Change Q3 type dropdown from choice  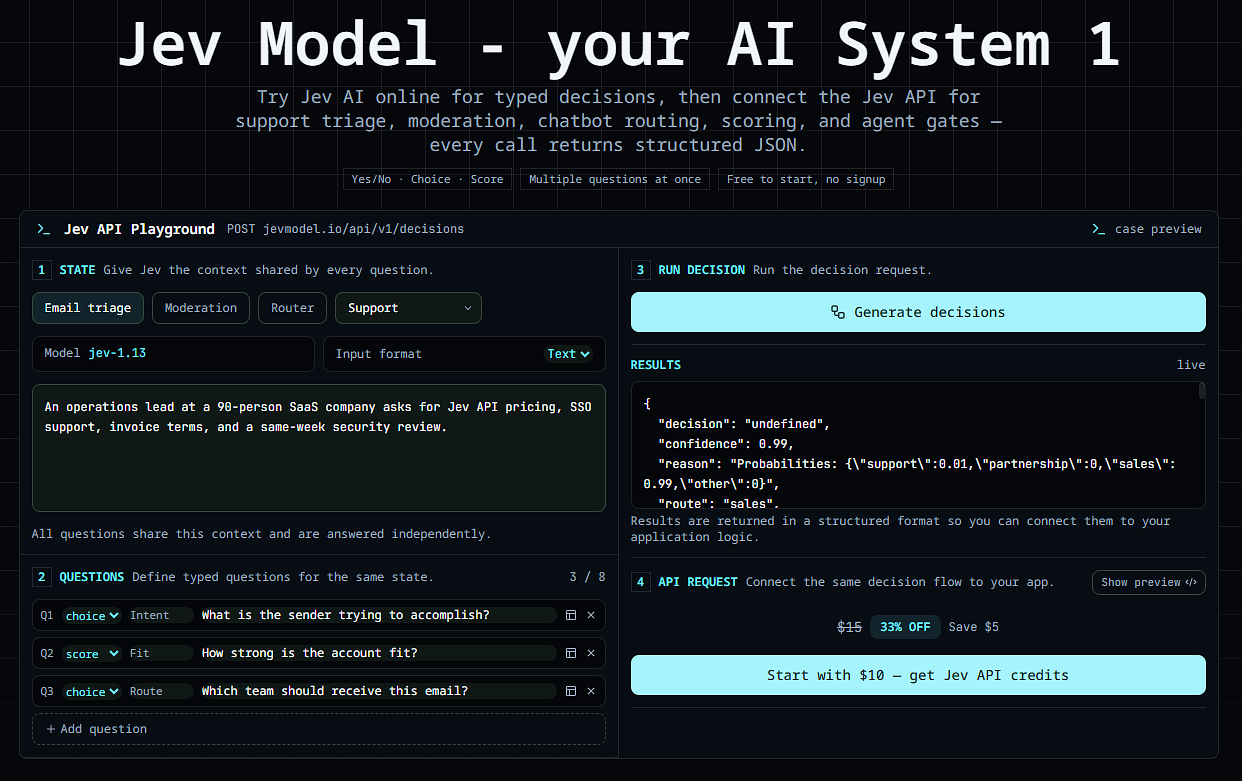click(92, 691)
